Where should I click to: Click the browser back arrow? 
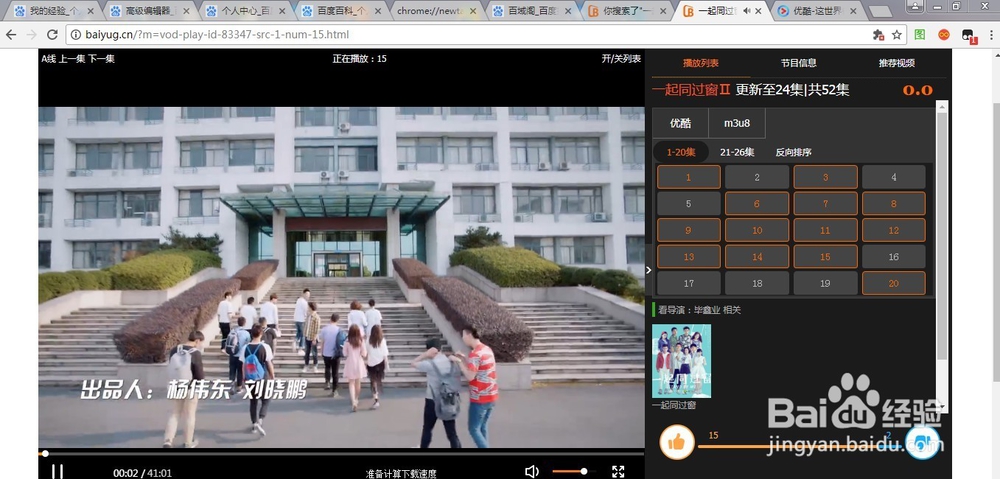coord(10,34)
